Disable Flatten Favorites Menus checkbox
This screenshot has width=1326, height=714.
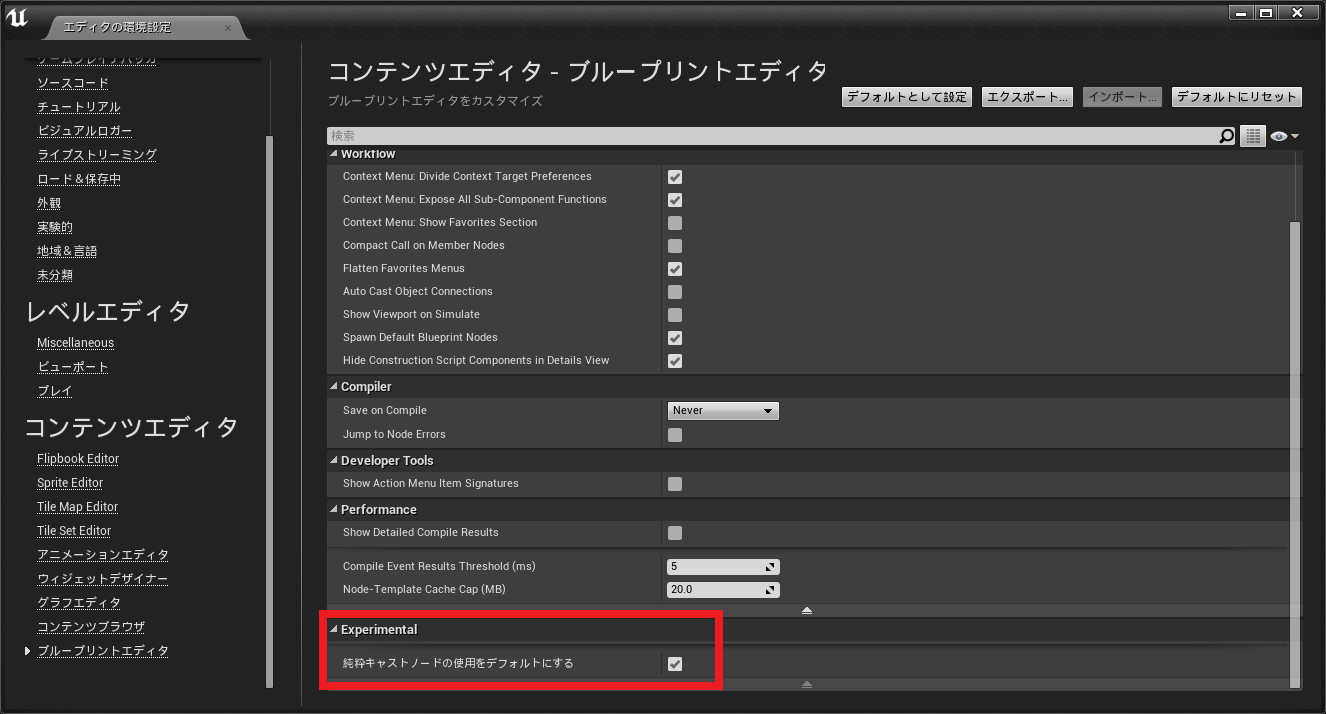pos(675,268)
